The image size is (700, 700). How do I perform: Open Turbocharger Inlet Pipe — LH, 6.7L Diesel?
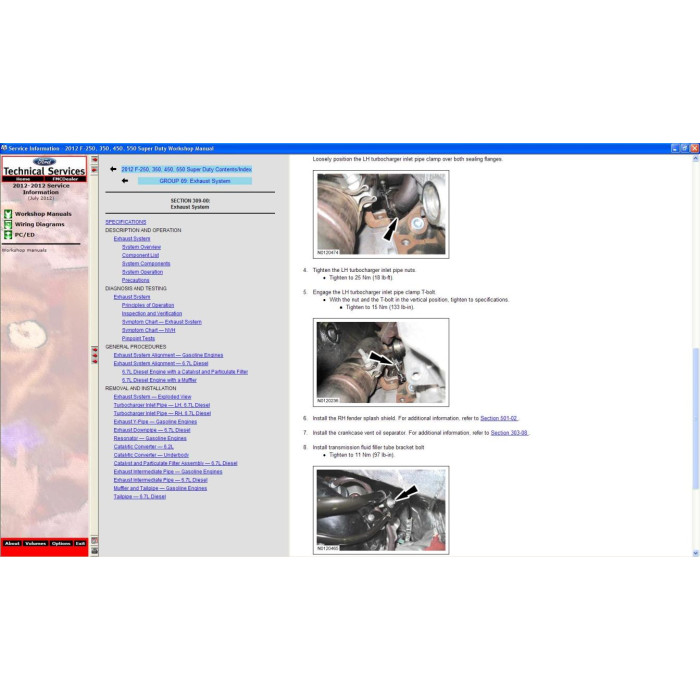click(x=162, y=405)
